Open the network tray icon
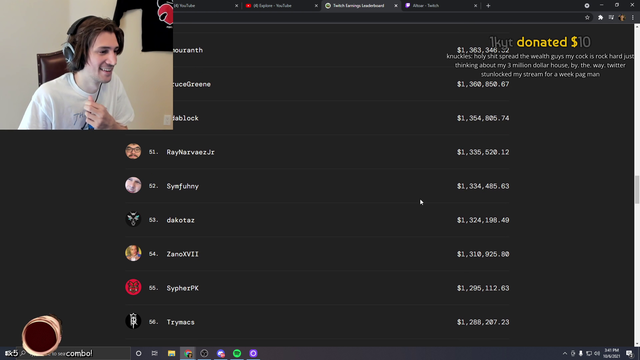Image resolution: width=640 pixels, height=360 pixels. (x=589, y=353)
